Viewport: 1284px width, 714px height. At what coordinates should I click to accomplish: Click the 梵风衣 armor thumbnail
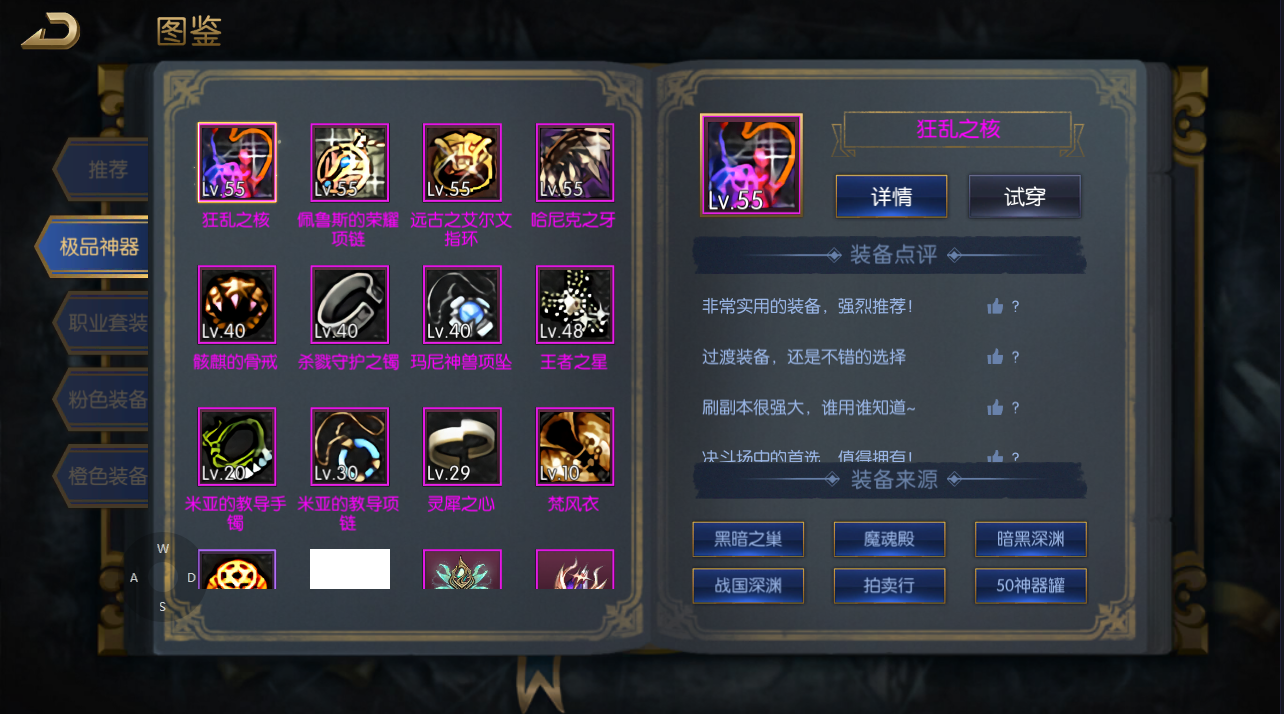pos(575,447)
